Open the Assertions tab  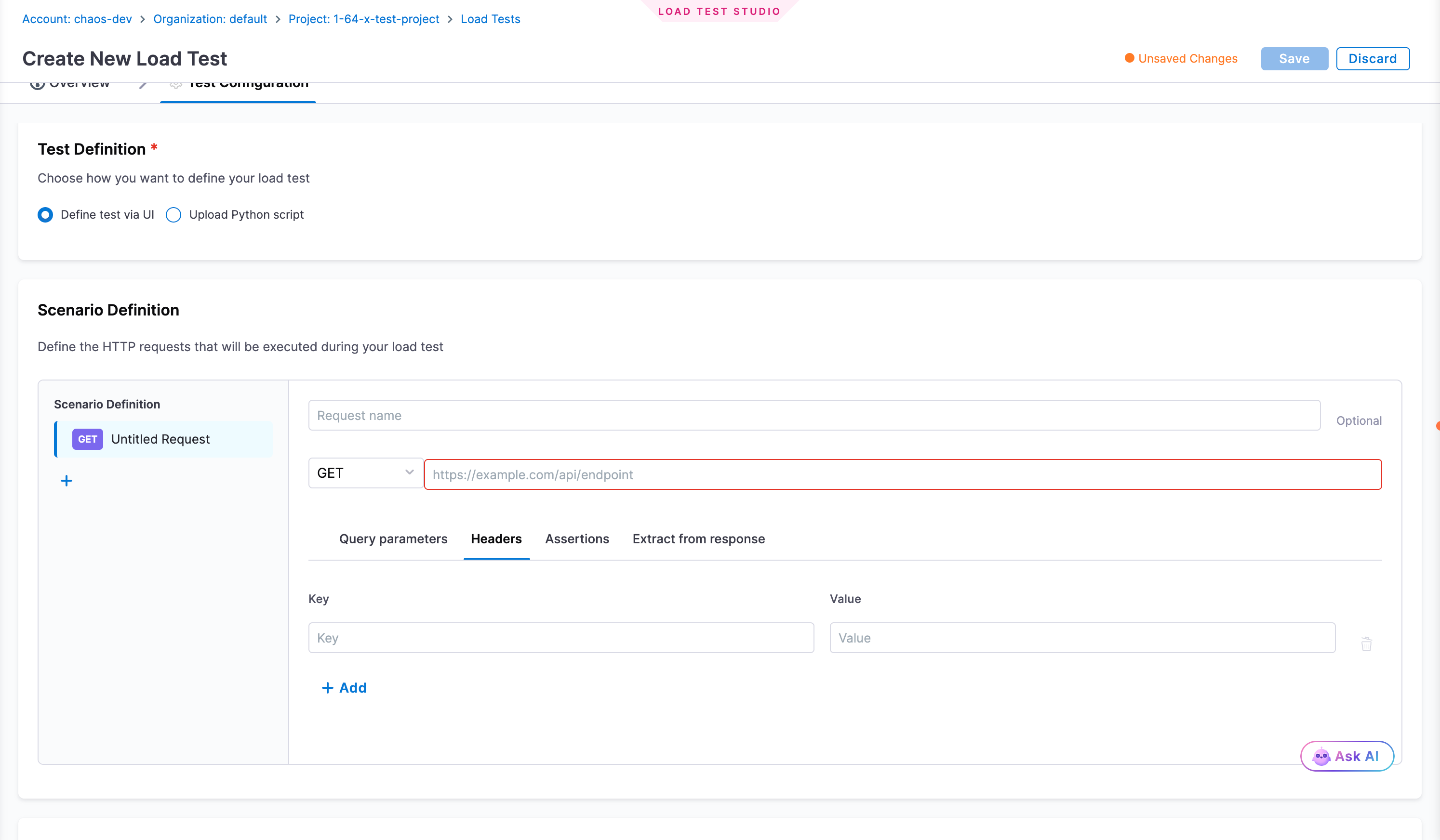(x=577, y=538)
